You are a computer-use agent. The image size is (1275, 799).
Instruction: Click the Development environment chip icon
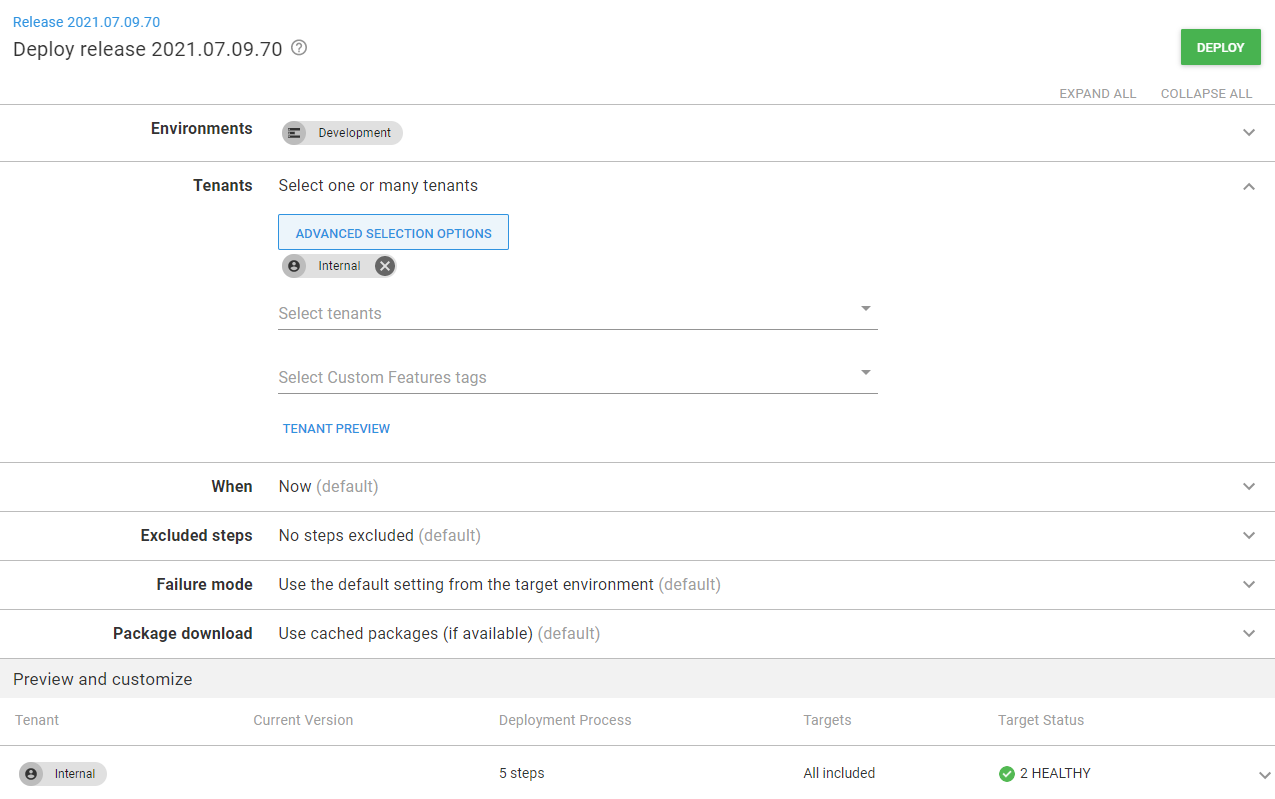[x=294, y=133]
